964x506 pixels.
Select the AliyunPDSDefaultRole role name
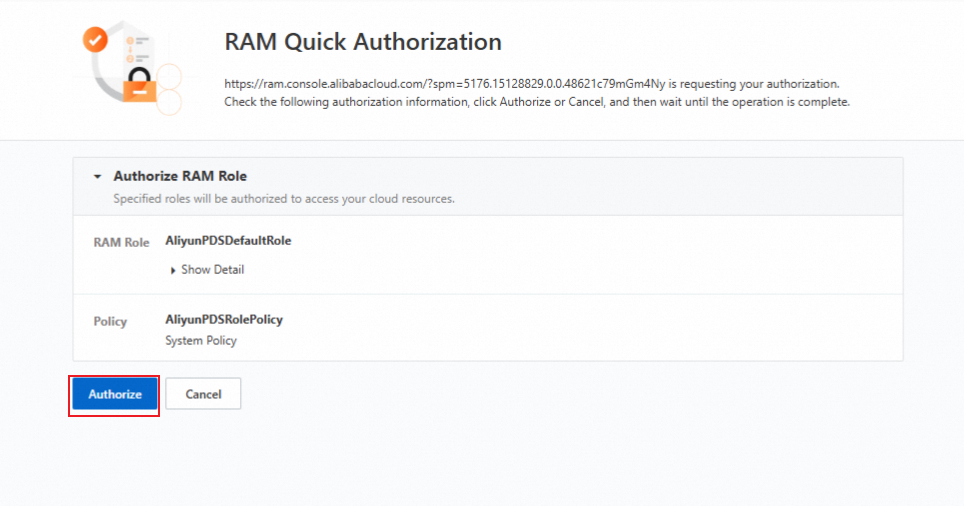click(228, 241)
